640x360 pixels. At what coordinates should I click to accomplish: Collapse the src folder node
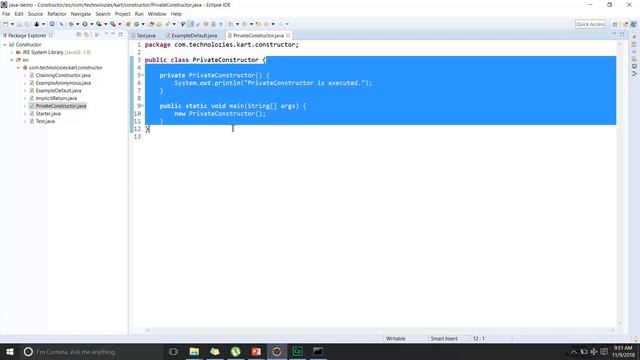(12, 60)
